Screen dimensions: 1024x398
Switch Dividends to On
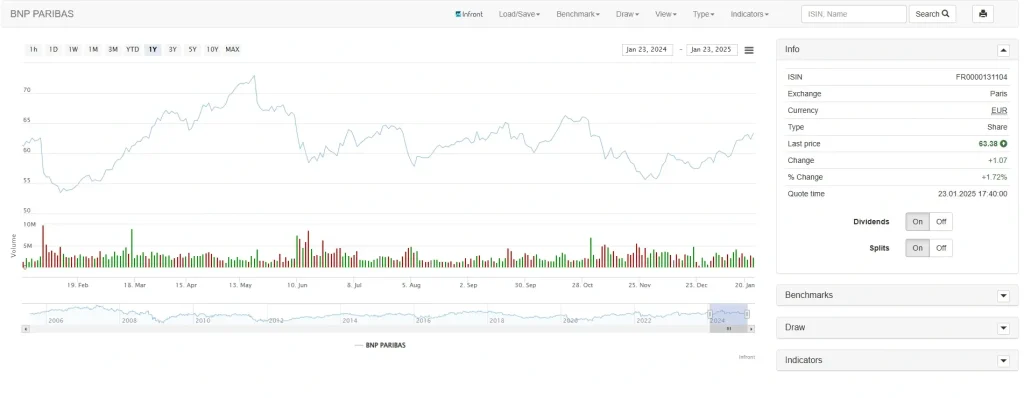[917, 222]
